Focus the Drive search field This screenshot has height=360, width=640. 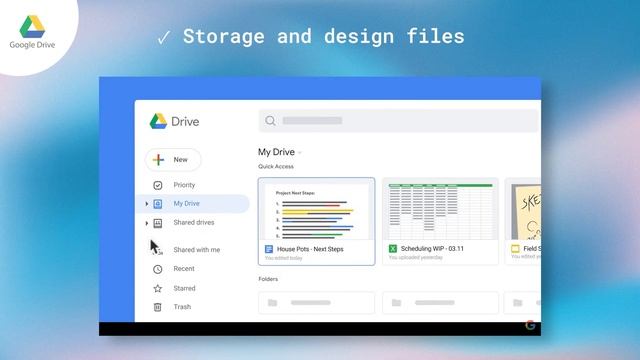(x=400, y=121)
